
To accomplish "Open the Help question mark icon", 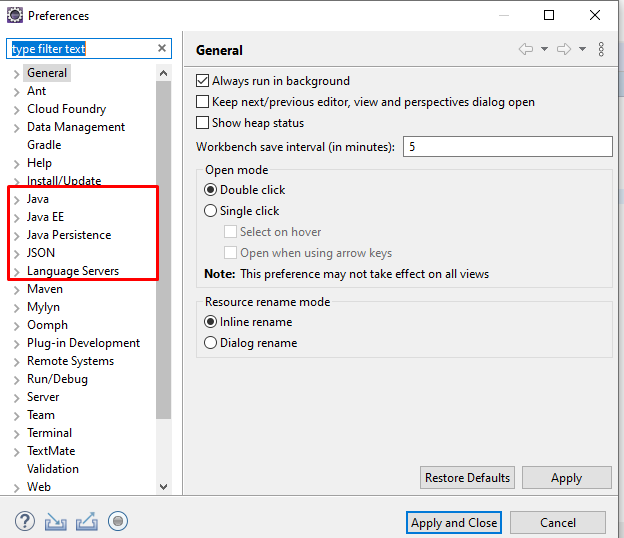I will point(25,521).
